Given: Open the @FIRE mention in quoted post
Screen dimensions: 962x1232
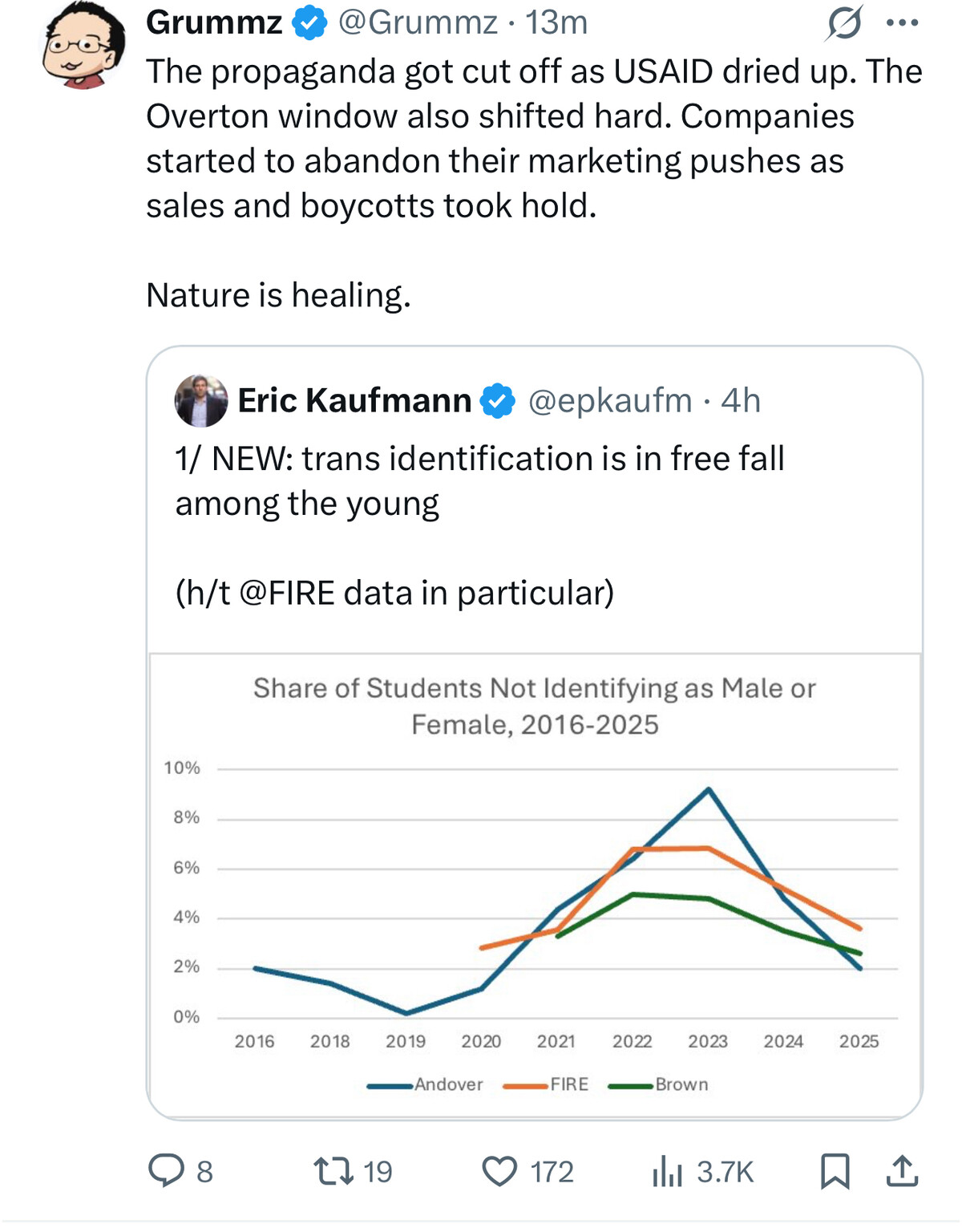Looking at the screenshot, I should 286,594.
